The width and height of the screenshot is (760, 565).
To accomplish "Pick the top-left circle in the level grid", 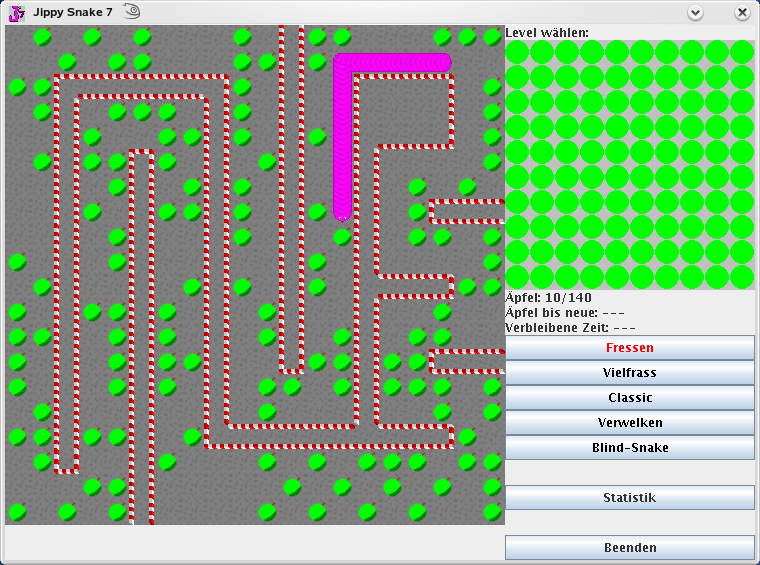I will tap(517, 52).
